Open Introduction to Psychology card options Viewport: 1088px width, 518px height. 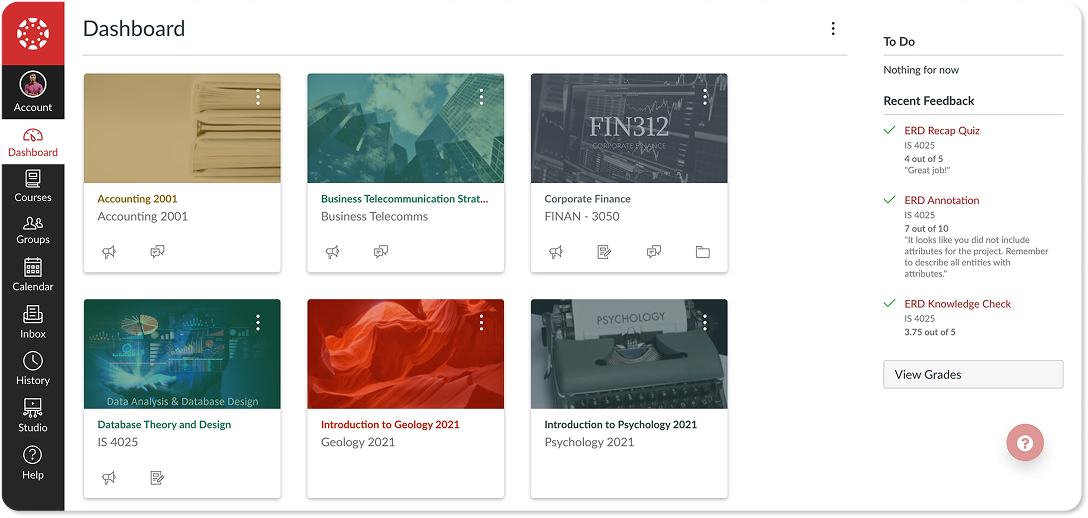[705, 322]
